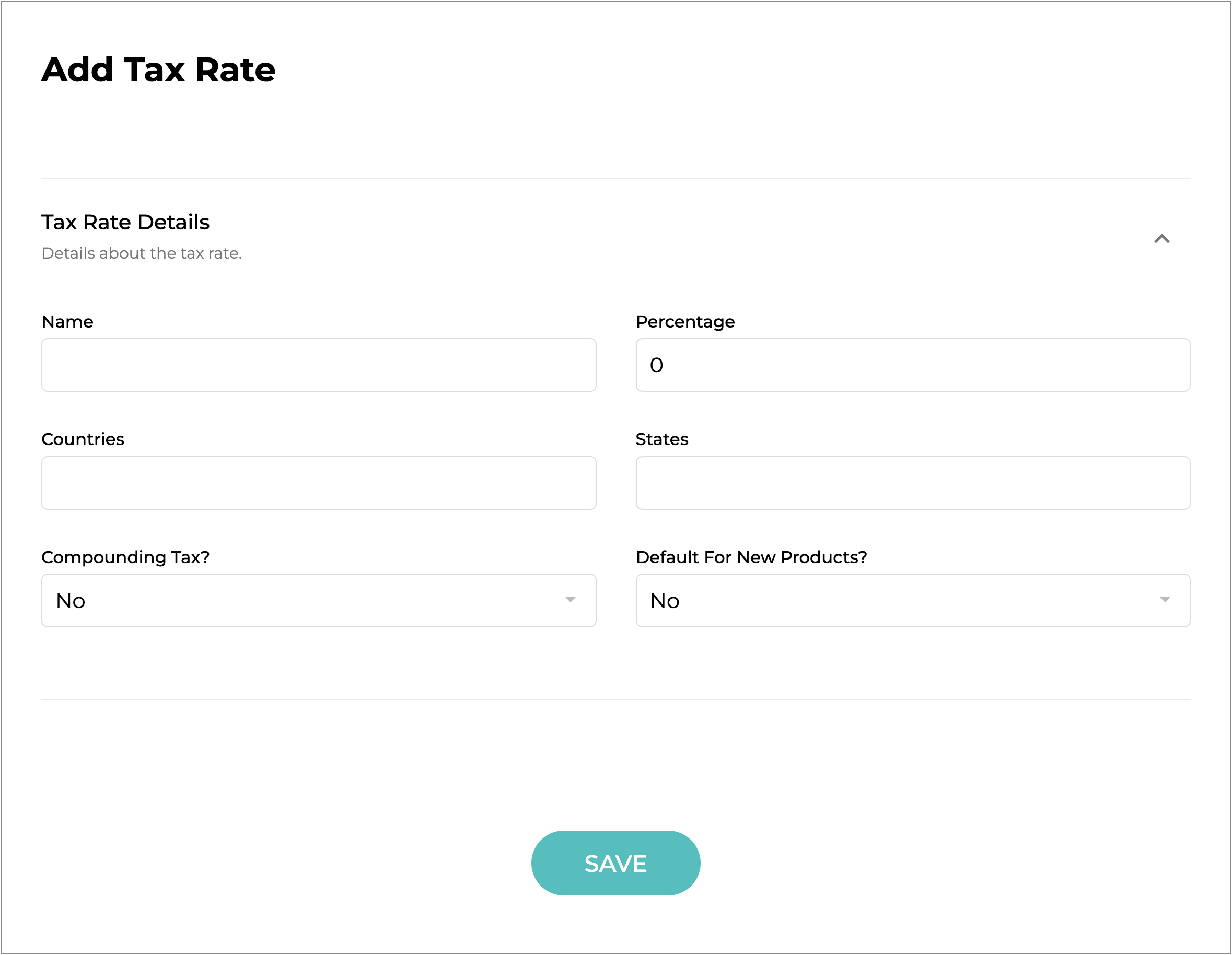Click the Default For New Products? label
1232x955 pixels.
pyautogui.click(x=751, y=557)
